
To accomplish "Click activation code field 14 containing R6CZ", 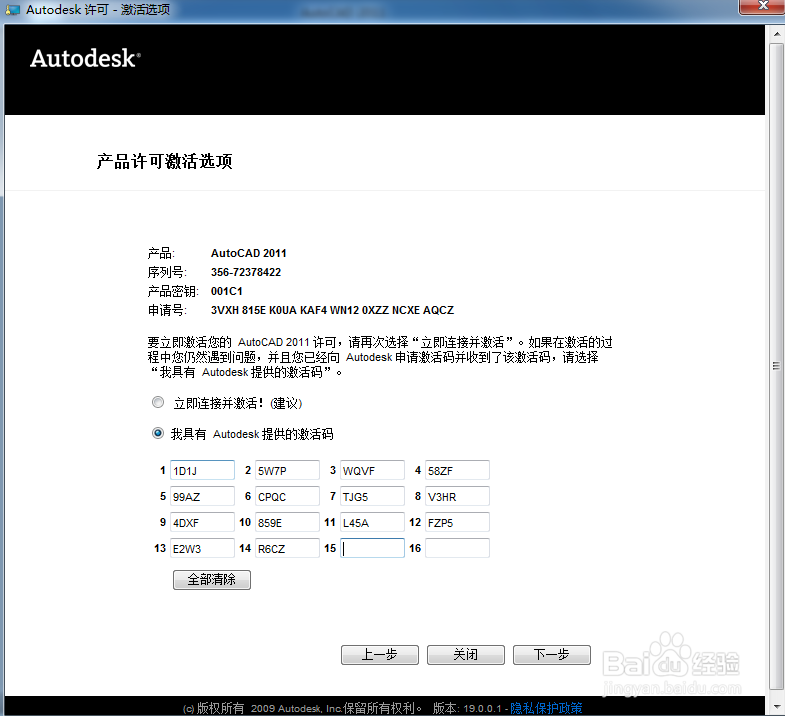I will click(x=287, y=548).
